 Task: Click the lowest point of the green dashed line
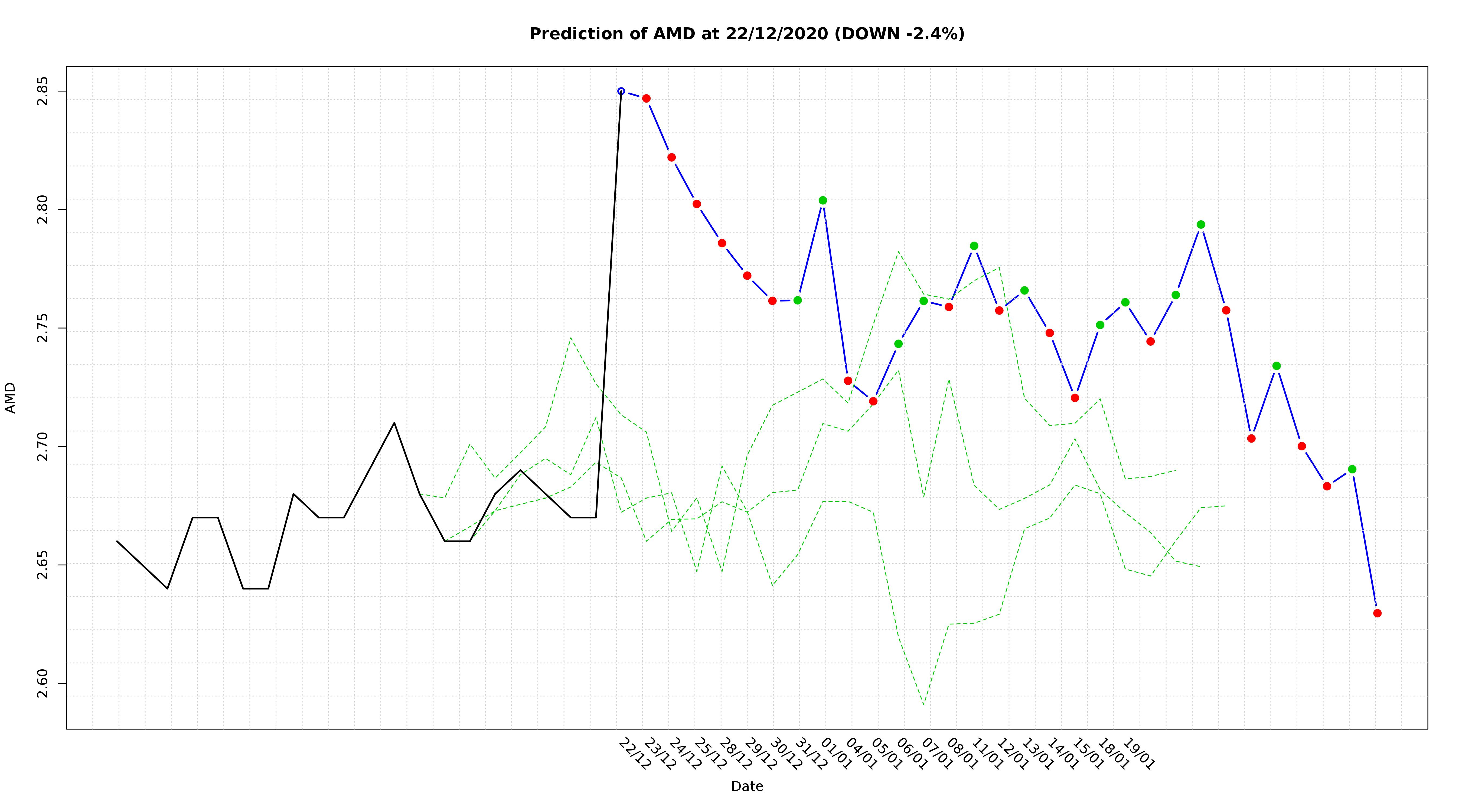(923, 705)
